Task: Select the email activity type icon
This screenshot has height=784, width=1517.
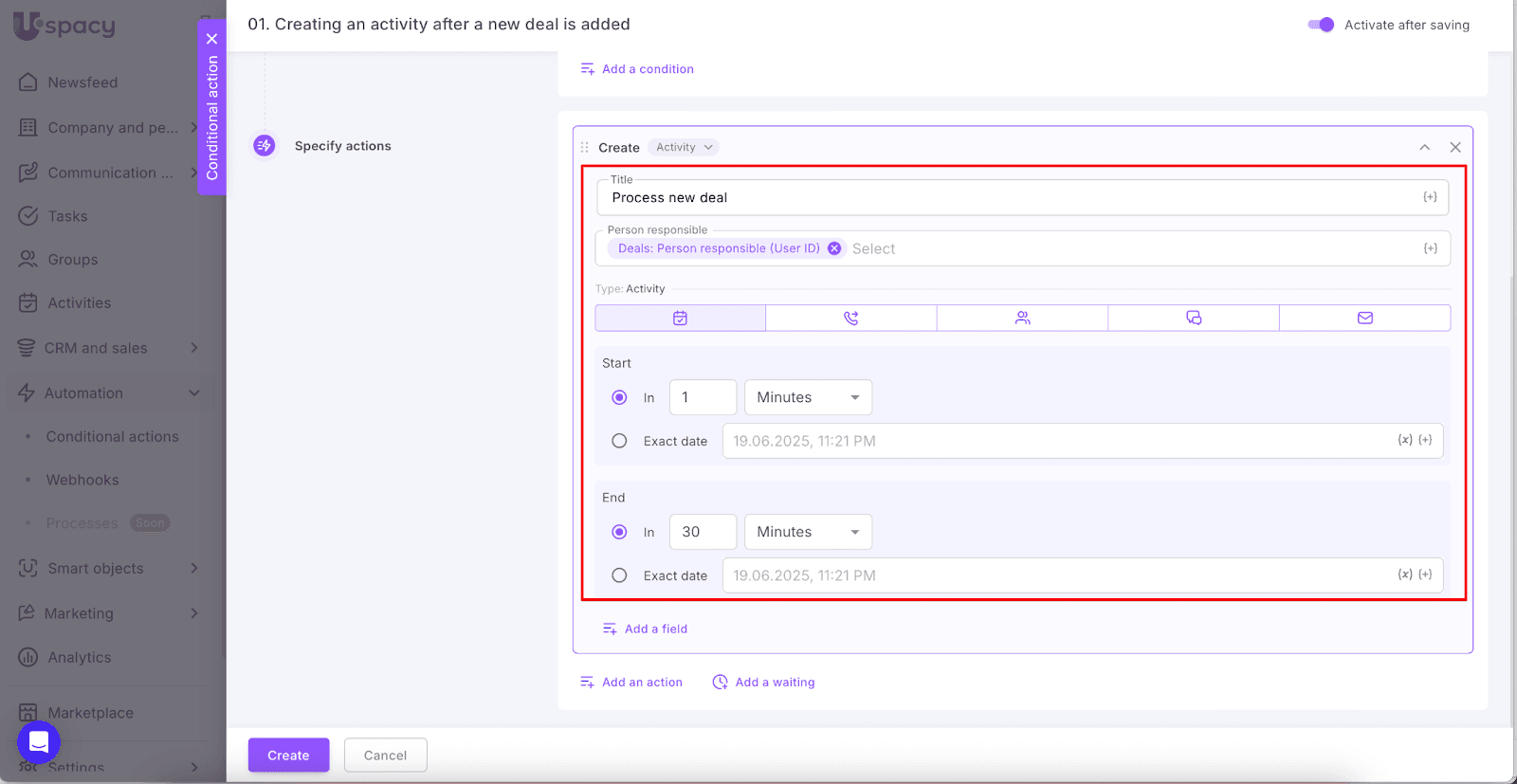Action: pyautogui.click(x=1364, y=319)
